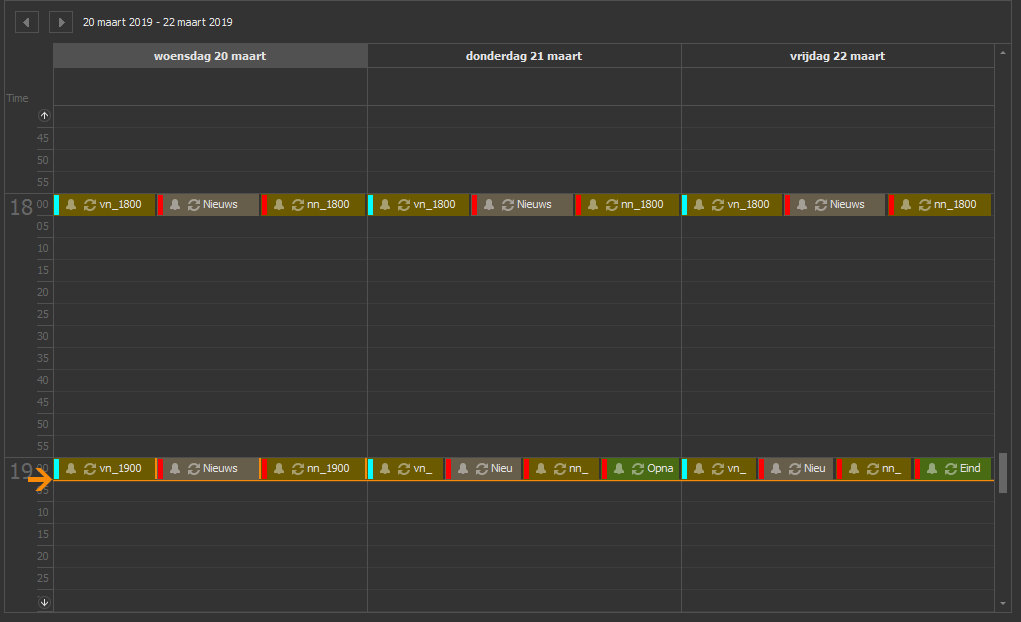Screen dimensions: 1021x622
Task: Click recurrence icon on Thursday 18:00 Nieuws event
Action: tap(508, 205)
